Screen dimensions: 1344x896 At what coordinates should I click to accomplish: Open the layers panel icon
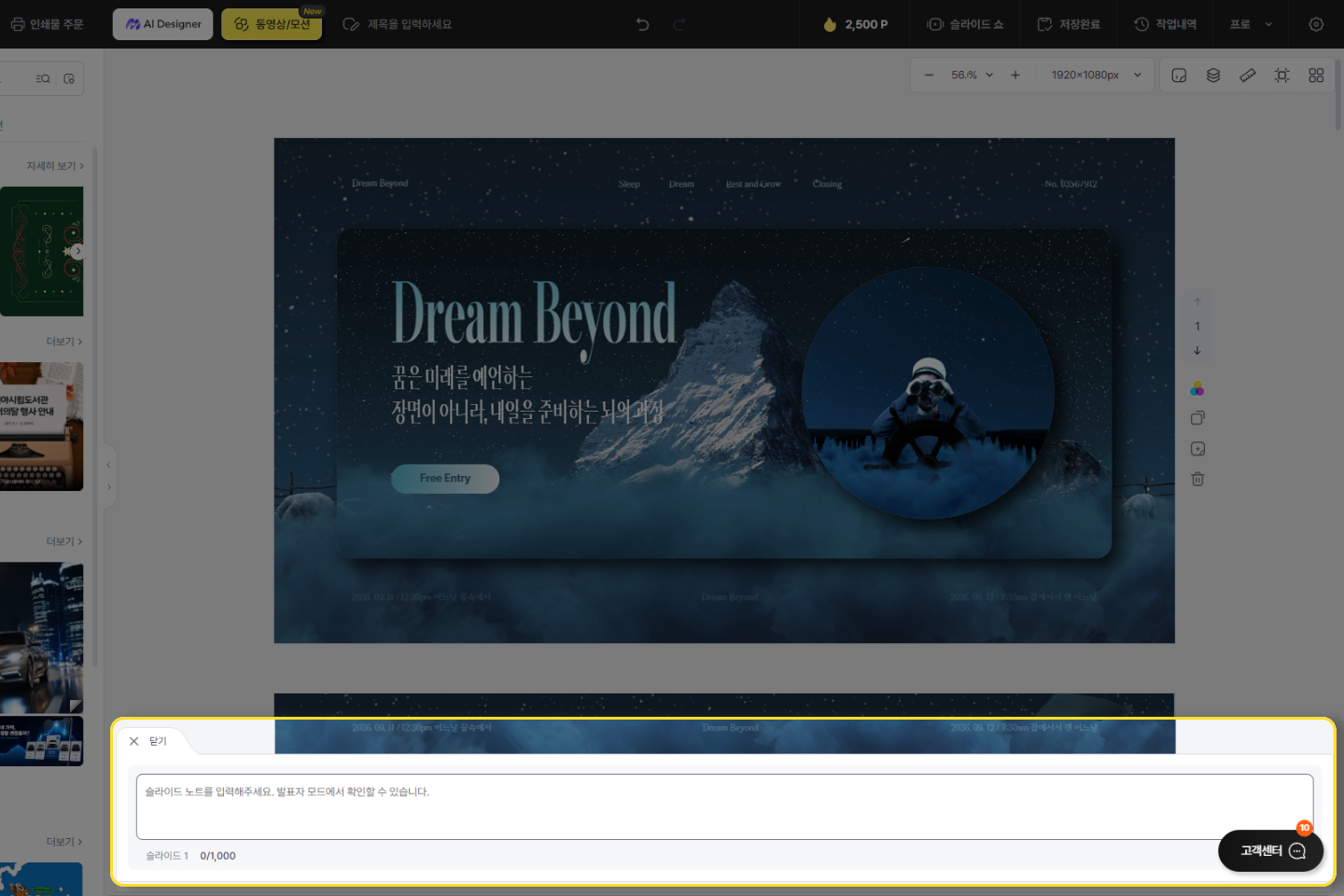tap(1213, 75)
